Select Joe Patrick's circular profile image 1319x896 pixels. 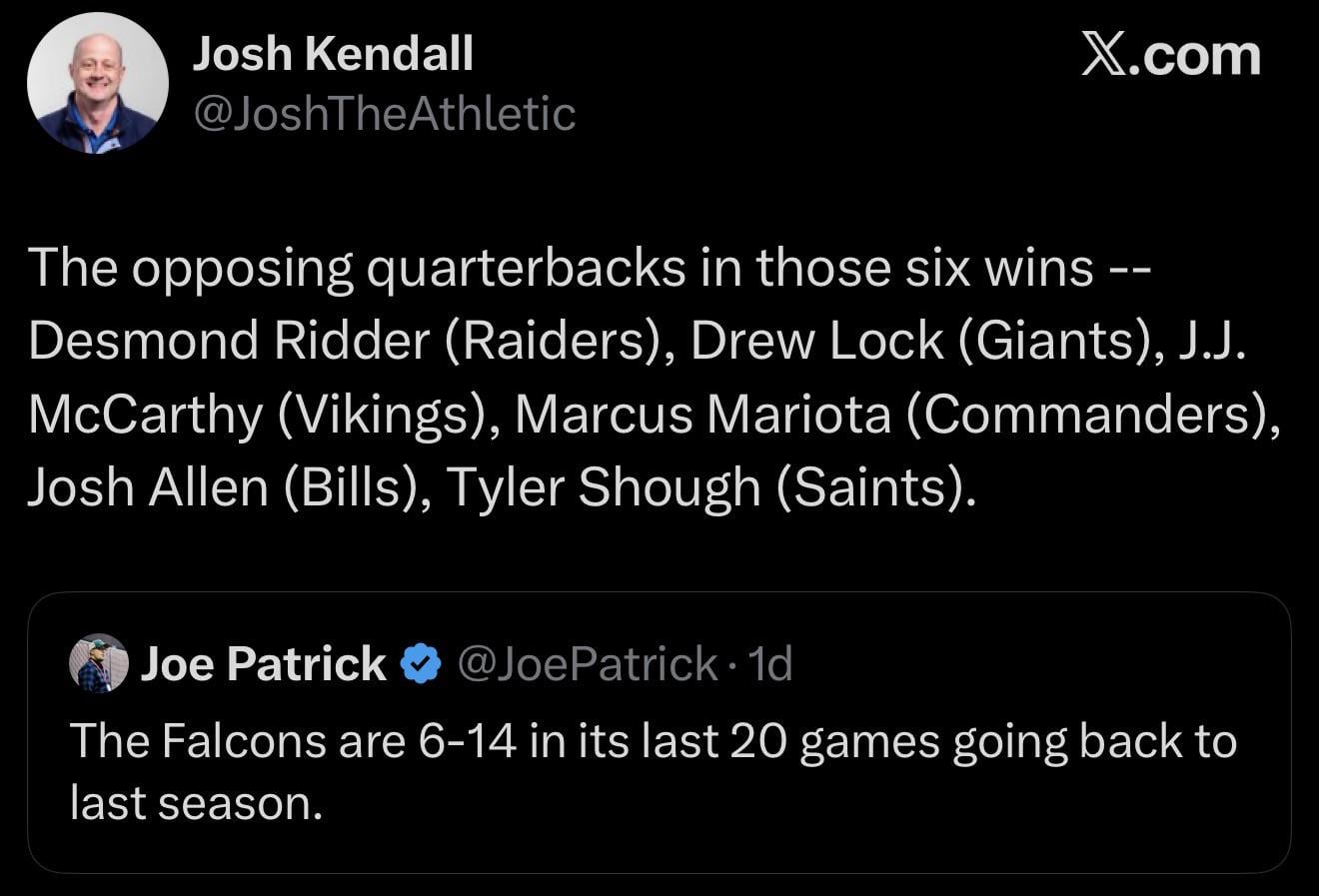click(98, 661)
